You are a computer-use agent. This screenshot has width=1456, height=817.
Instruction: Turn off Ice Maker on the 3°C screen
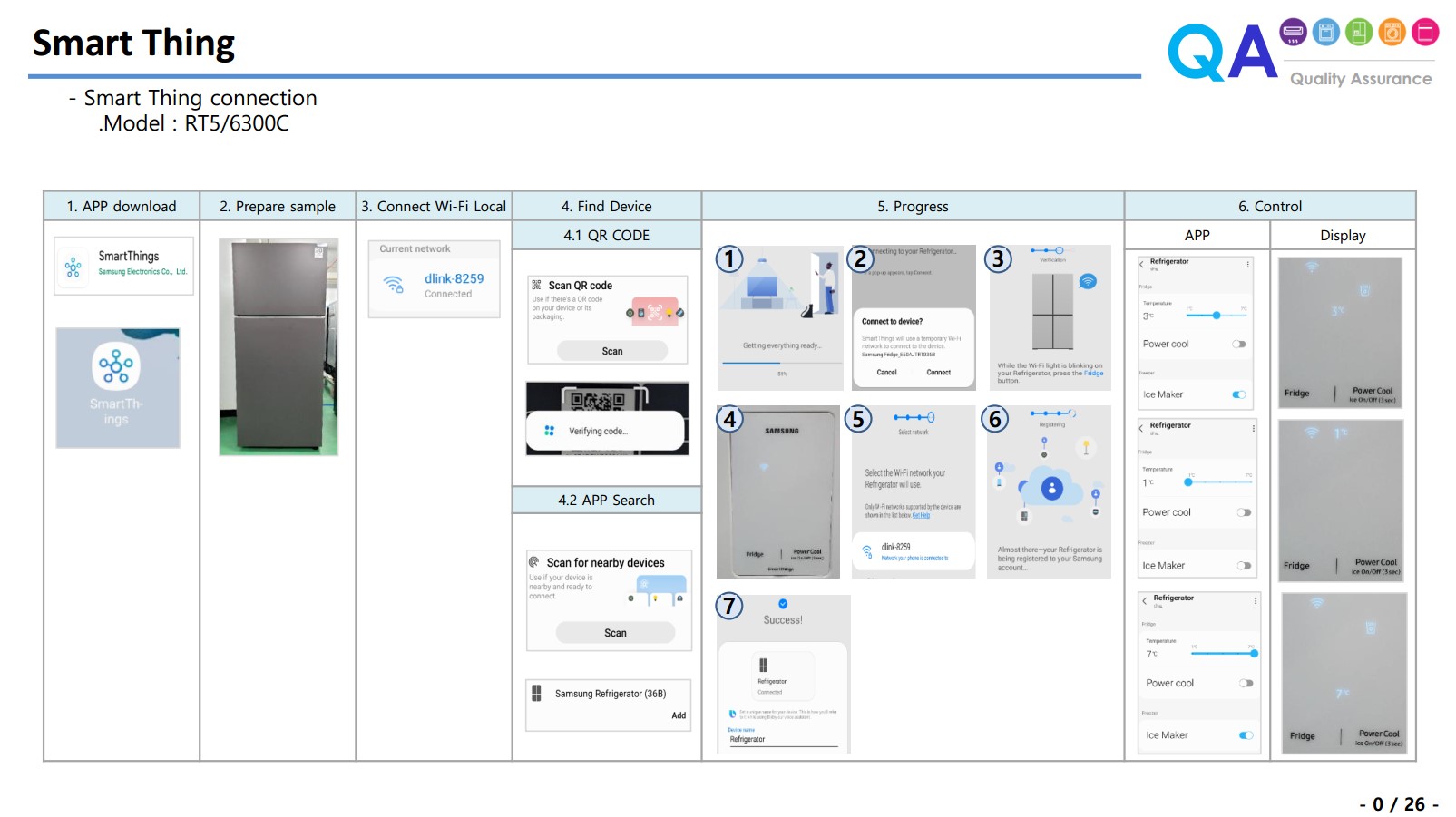click(1239, 394)
